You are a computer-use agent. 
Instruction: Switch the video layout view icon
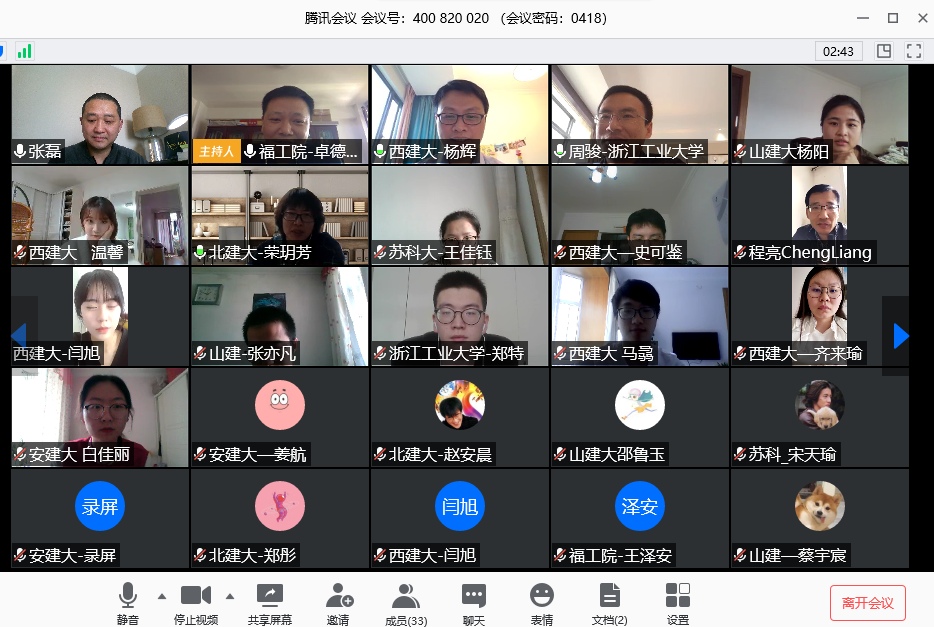[884, 51]
